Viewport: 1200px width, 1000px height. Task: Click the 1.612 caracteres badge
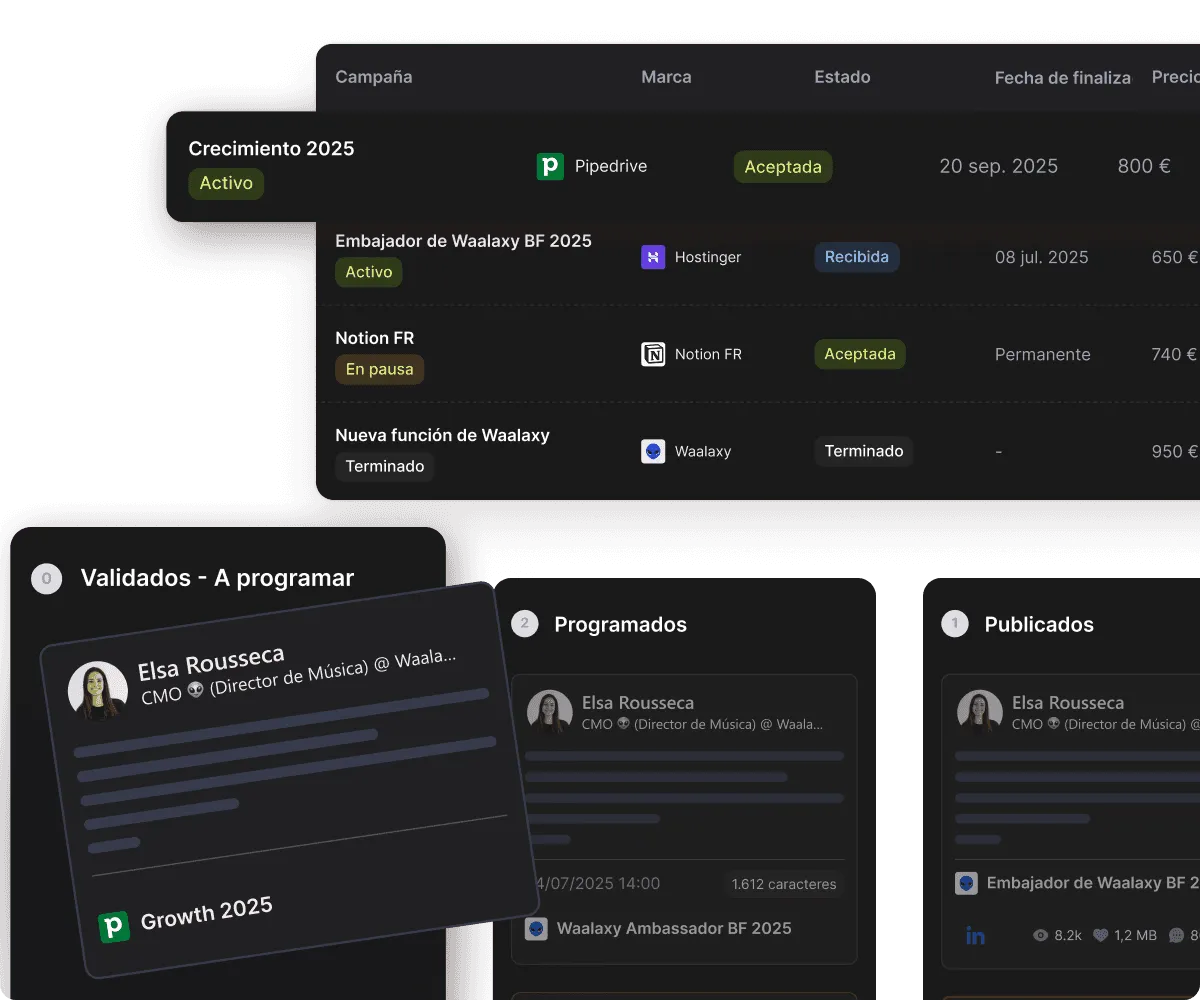(x=784, y=884)
